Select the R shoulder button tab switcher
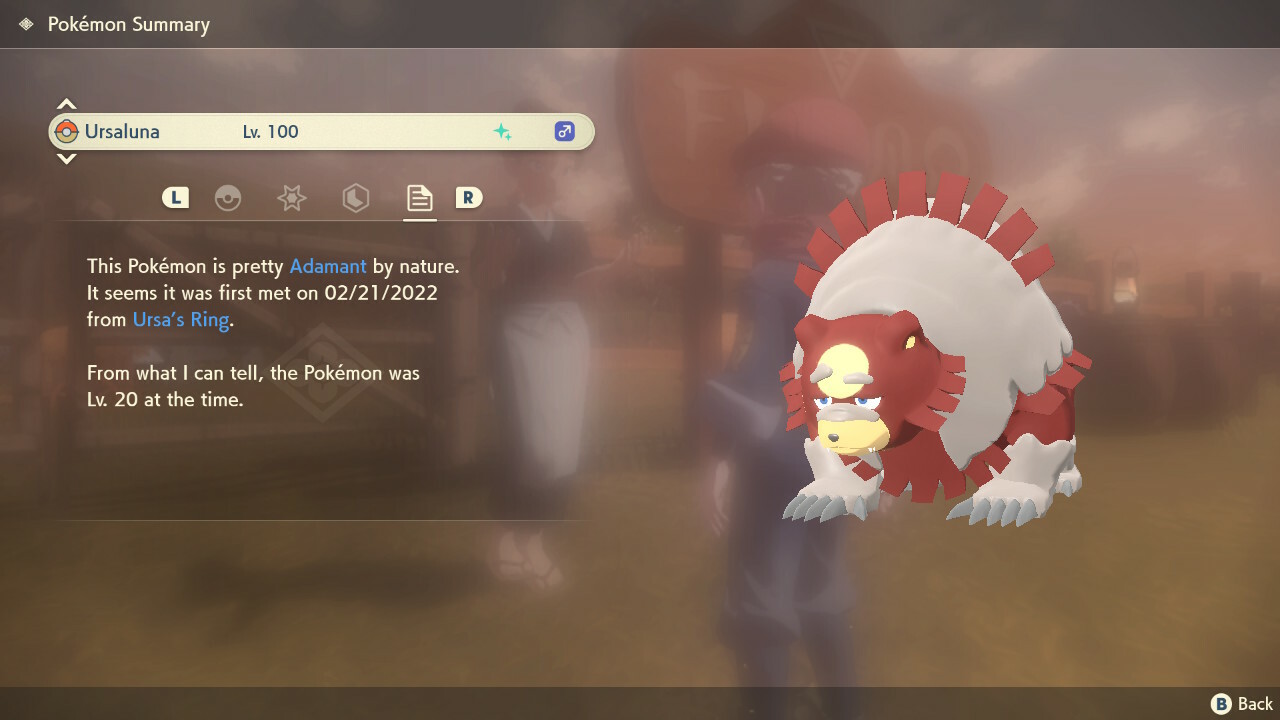The width and height of the screenshot is (1280, 720). (x=469, y=198)
